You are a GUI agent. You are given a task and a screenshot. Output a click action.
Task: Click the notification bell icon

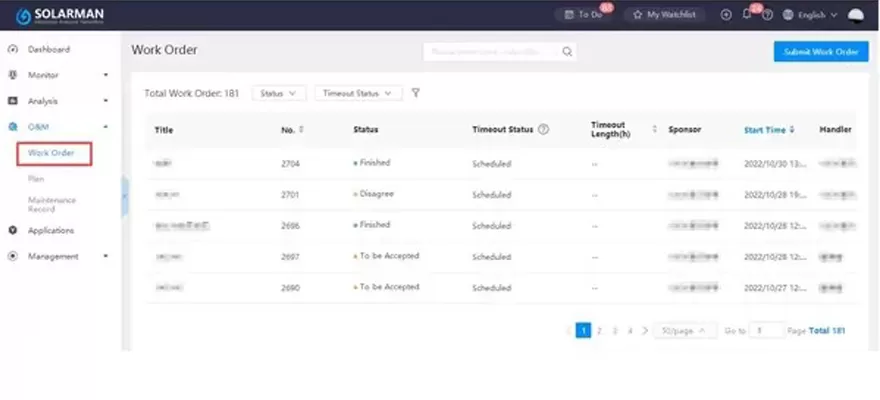click(746, 15)
